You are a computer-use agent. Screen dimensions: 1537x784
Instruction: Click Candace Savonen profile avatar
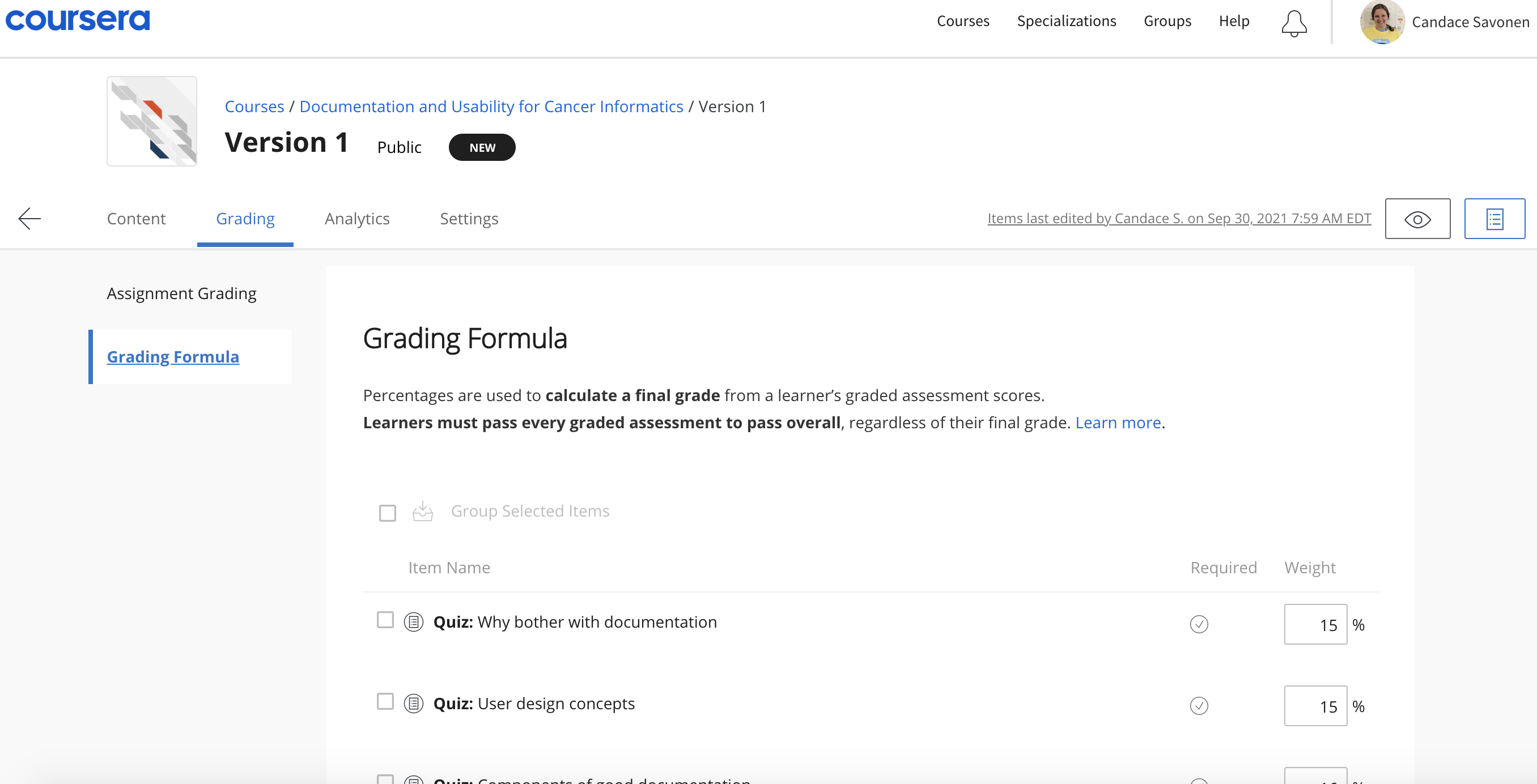(x=1381, y=23)
